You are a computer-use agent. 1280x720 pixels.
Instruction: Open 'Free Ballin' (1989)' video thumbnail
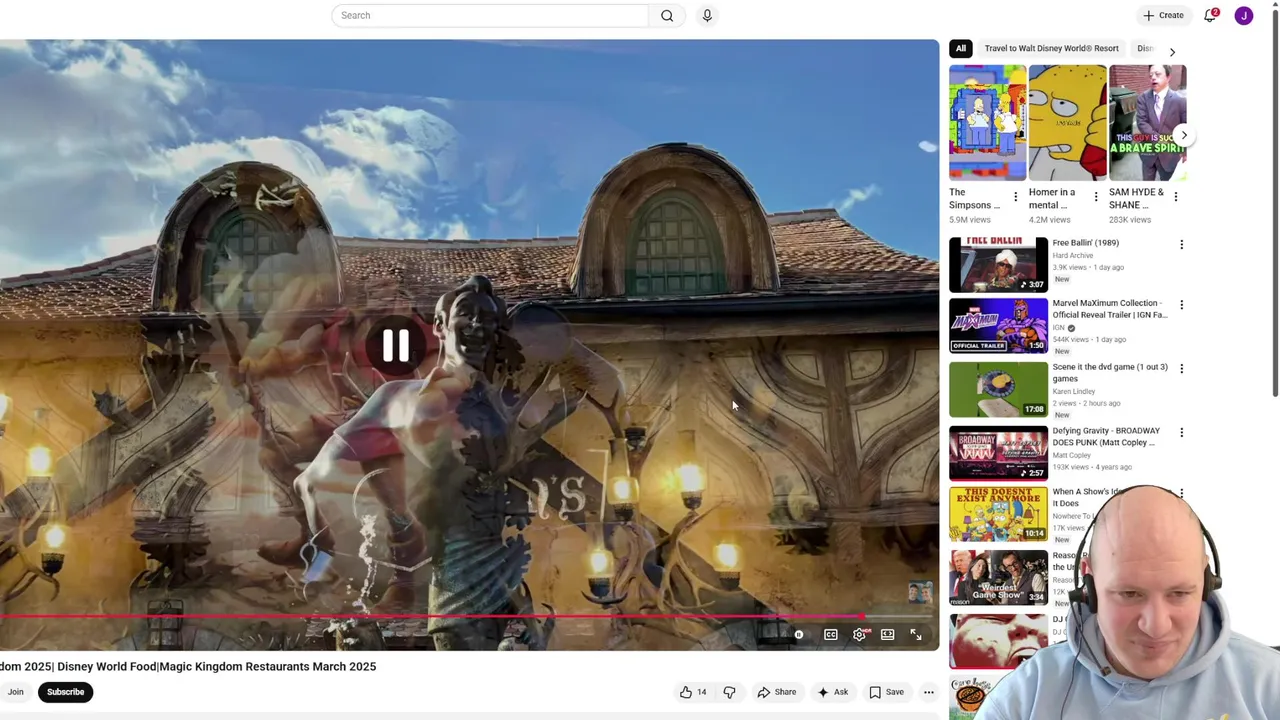pyautogui.click(x=998, y=265)
